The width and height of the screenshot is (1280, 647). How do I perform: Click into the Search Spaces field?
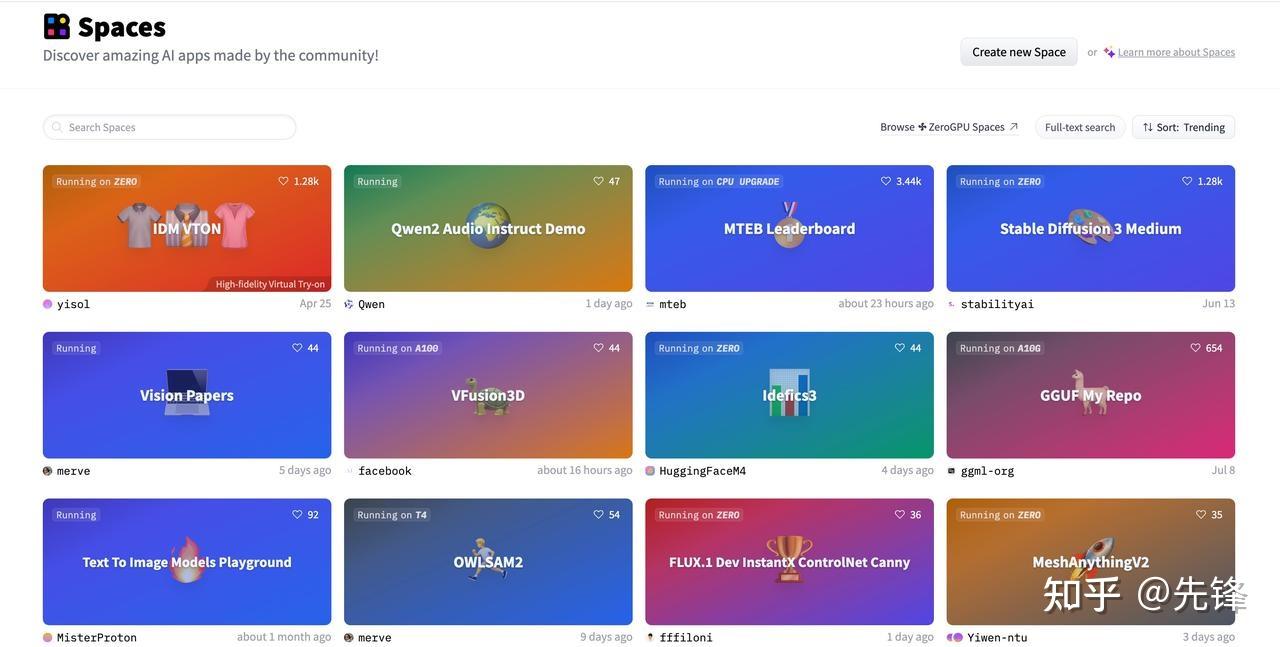coord(169,127)
